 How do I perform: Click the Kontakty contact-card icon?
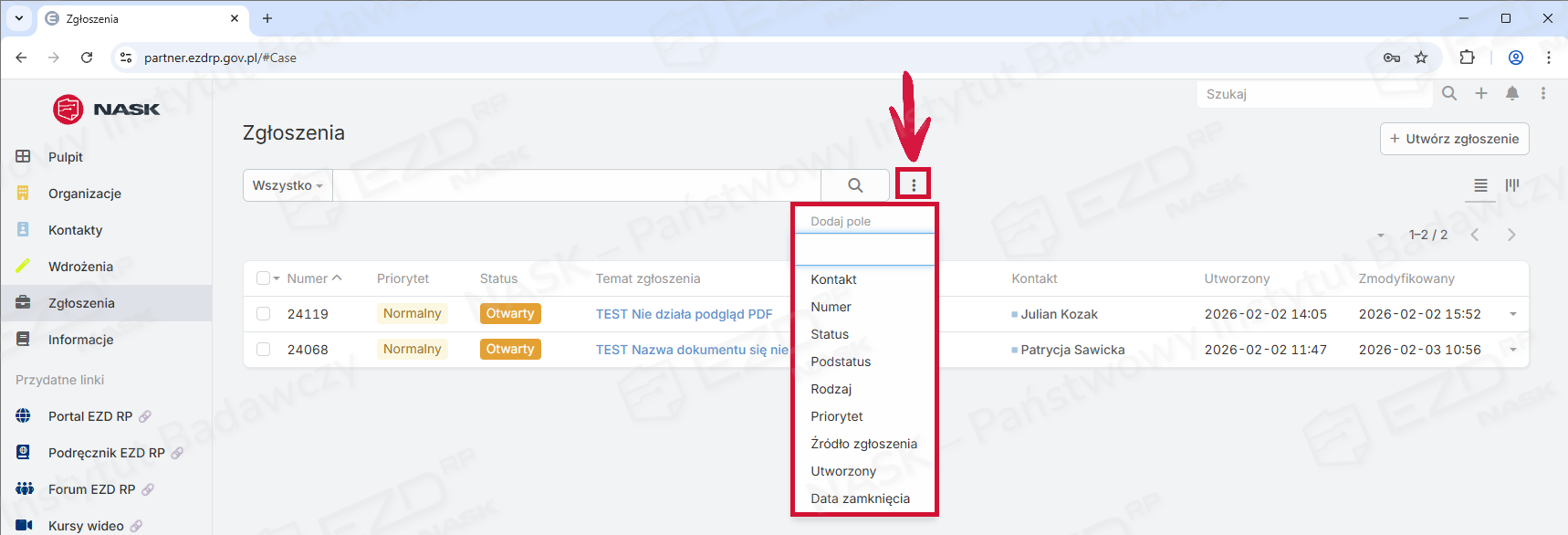click(x=24, y=230)
